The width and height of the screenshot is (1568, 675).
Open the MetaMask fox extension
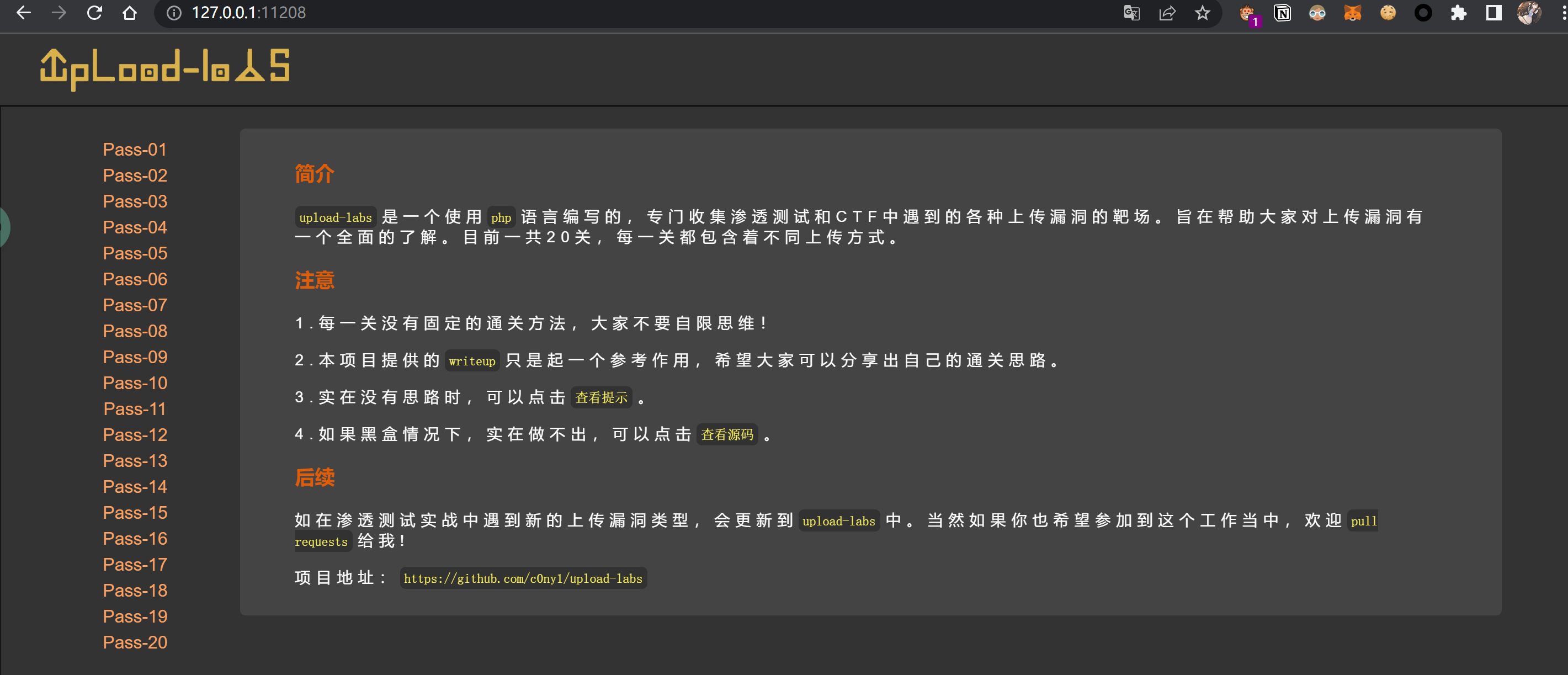[1353, 13]
